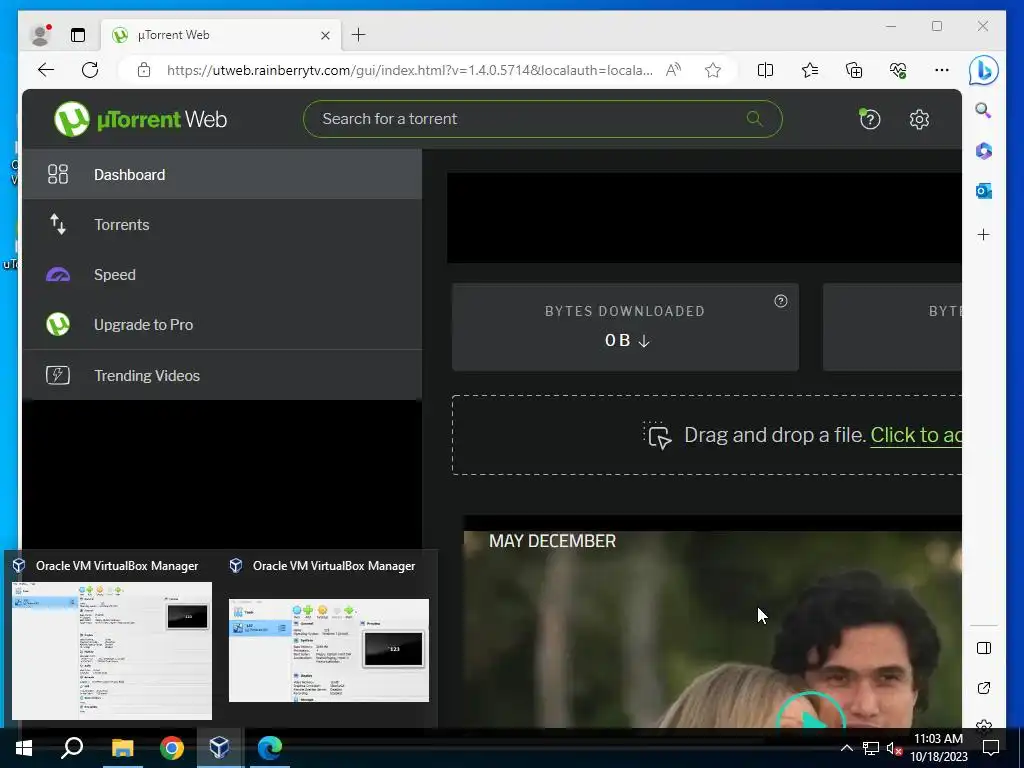This screenshot has height=768, width=1024.
Task: Open the notification center icon
Action: 991,748
